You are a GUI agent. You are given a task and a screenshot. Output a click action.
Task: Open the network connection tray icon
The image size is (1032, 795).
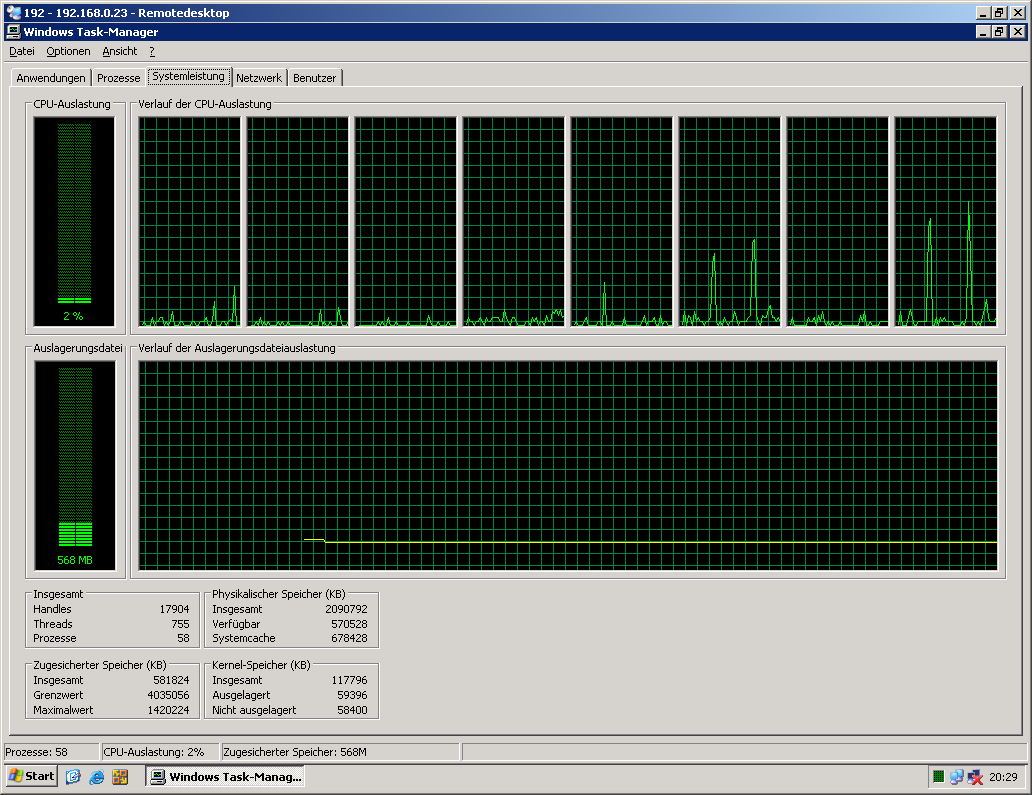957,777
